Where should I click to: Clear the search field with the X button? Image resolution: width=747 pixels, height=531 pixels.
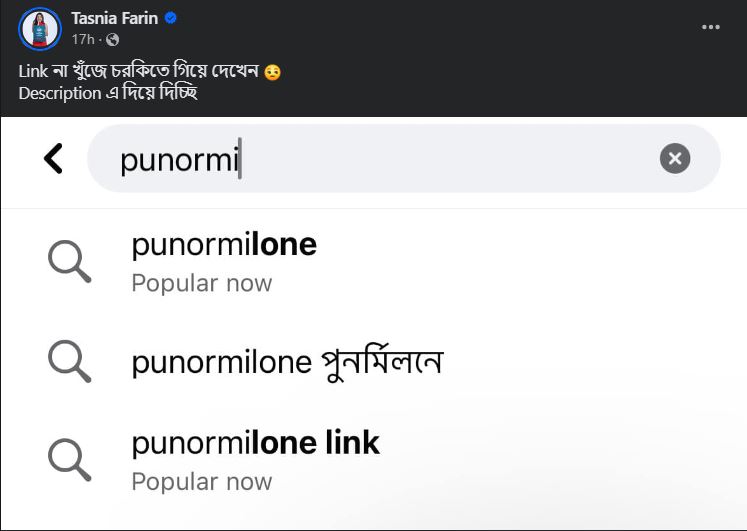[675, 158]
